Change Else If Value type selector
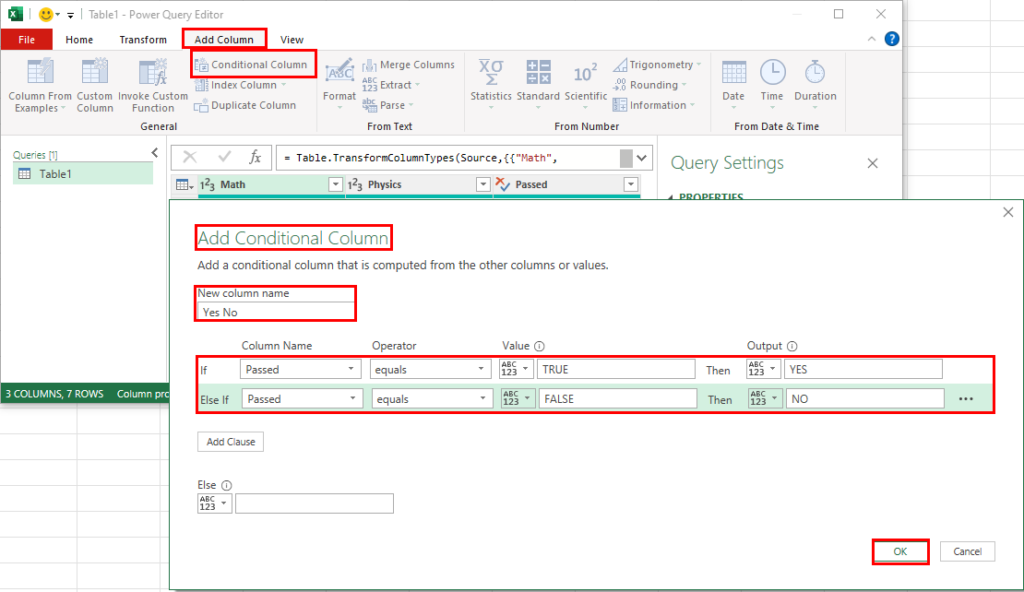Viewport: 1024px width, 592px height. (x=517, y=399)
